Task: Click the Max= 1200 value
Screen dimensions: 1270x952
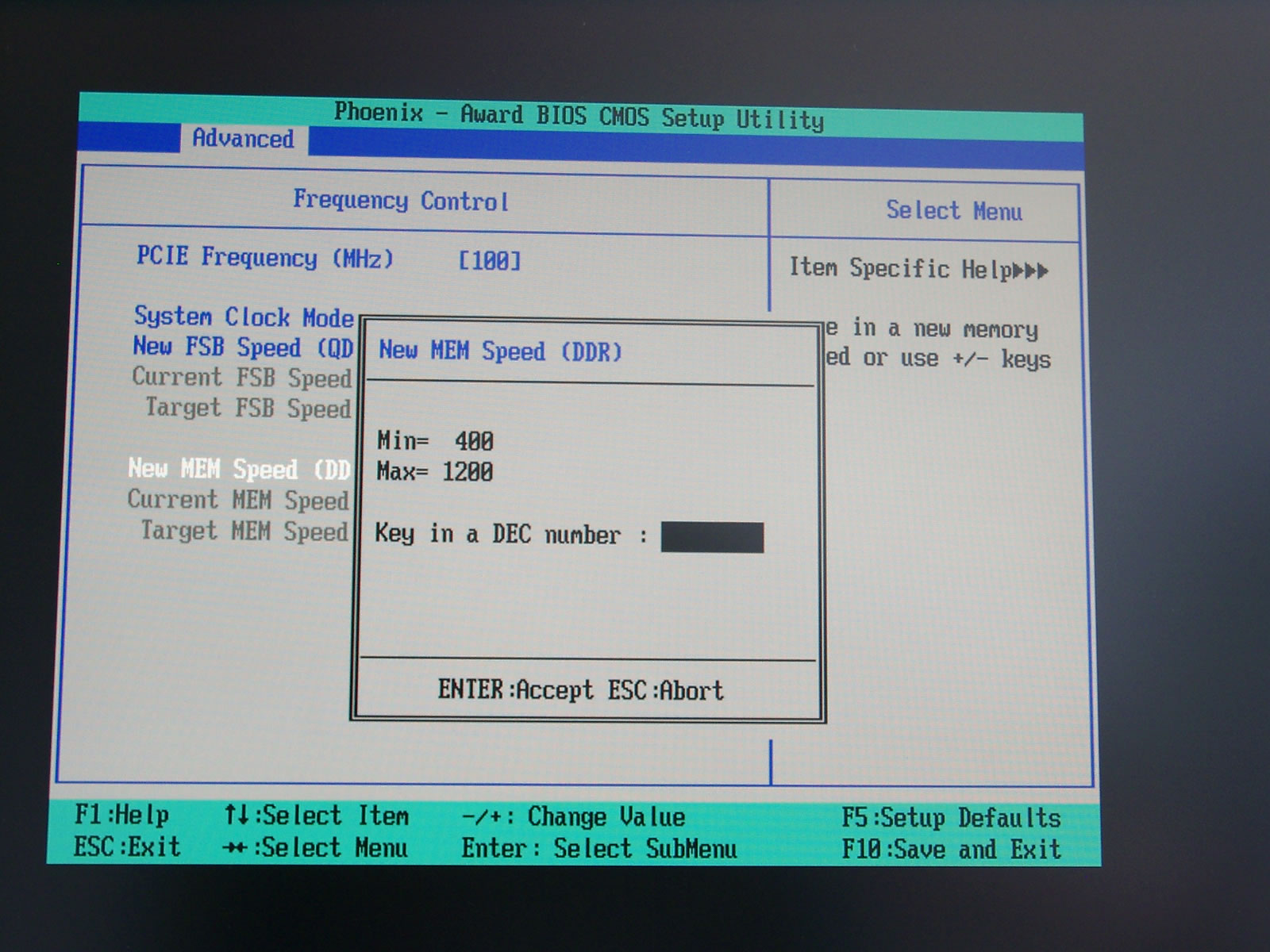Action: 435,471
